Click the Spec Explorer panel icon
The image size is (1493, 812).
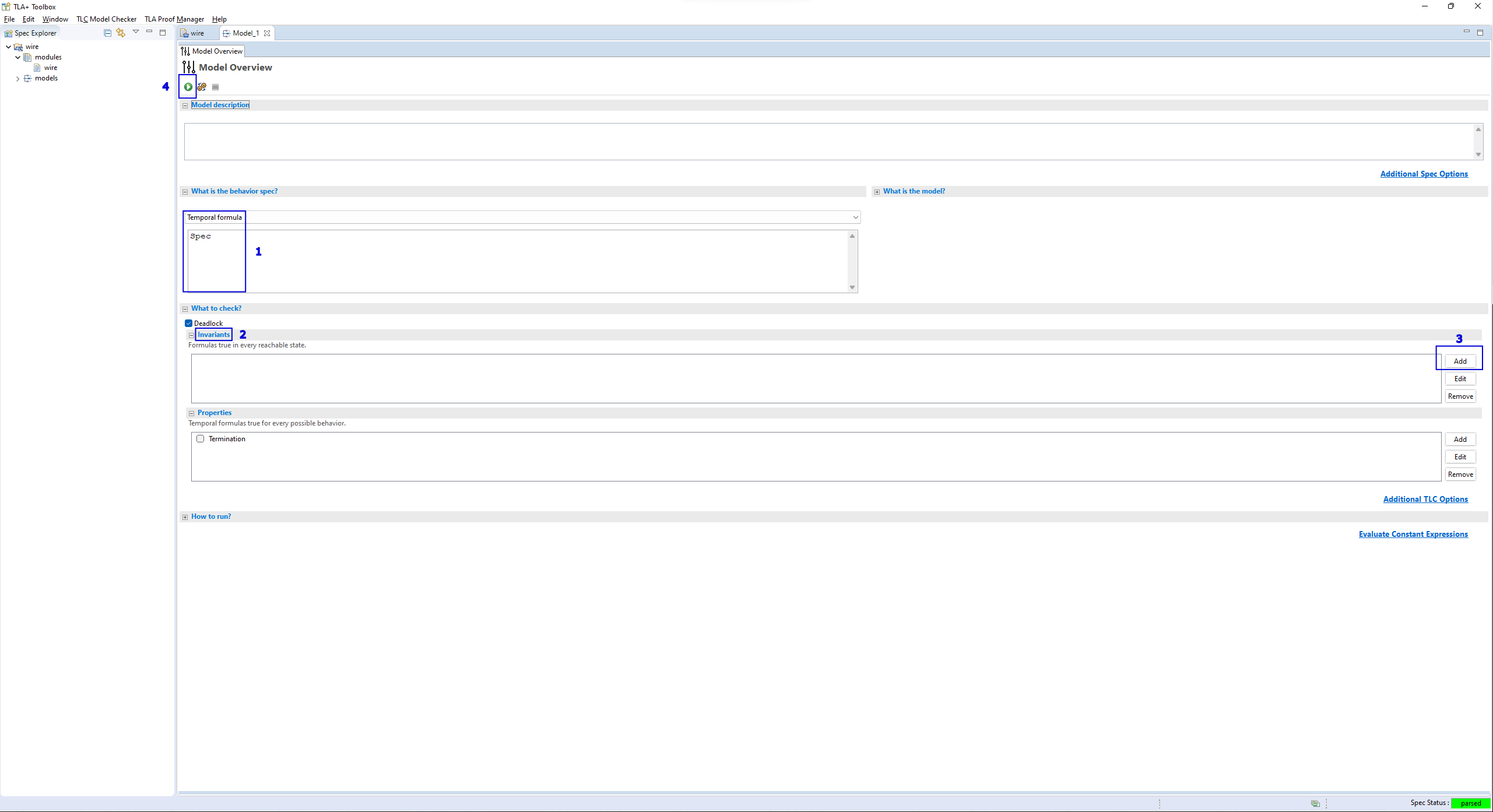8,32
